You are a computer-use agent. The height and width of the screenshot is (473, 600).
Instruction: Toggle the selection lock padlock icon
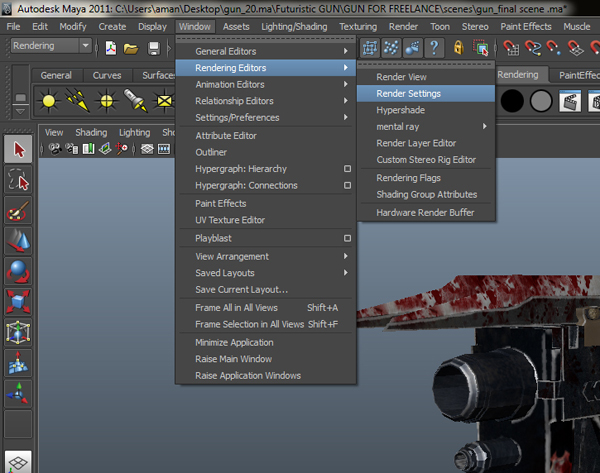[458, 48]
